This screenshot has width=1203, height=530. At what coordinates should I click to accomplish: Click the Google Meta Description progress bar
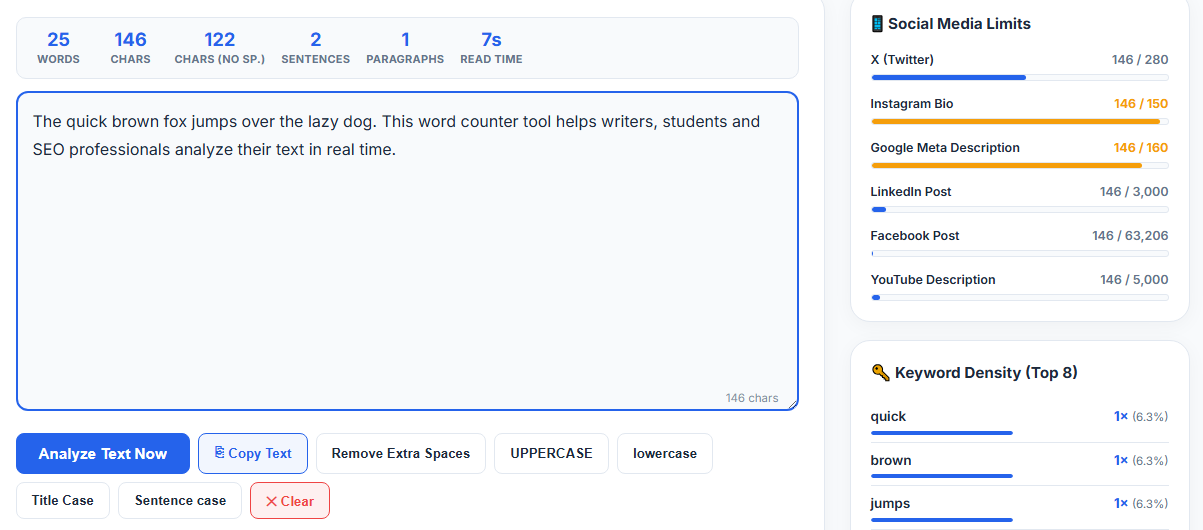(x=1019, y=165)
